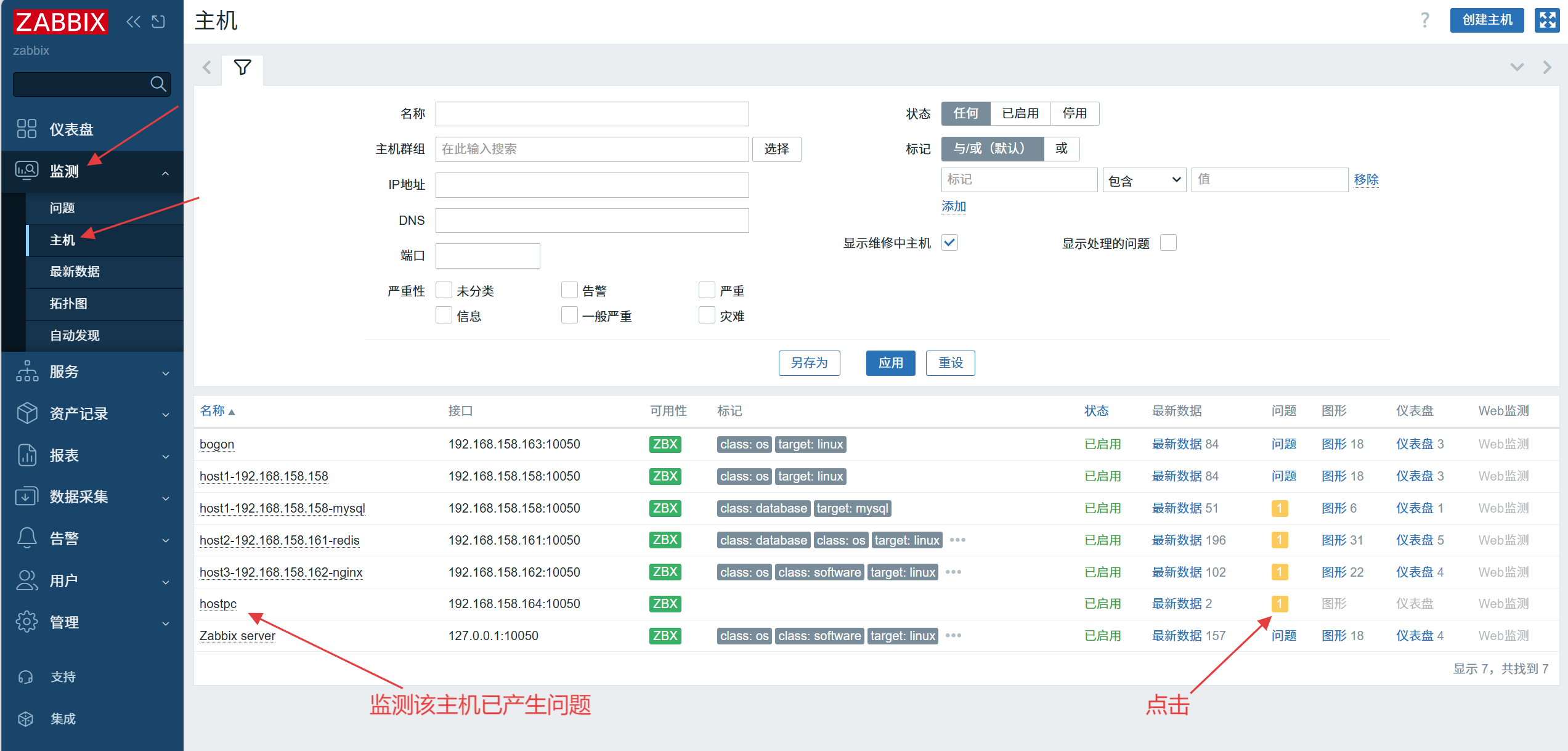Screen dimensions: 1568x751
Task: Click the 用户 users icon
Action: point(26,580)
